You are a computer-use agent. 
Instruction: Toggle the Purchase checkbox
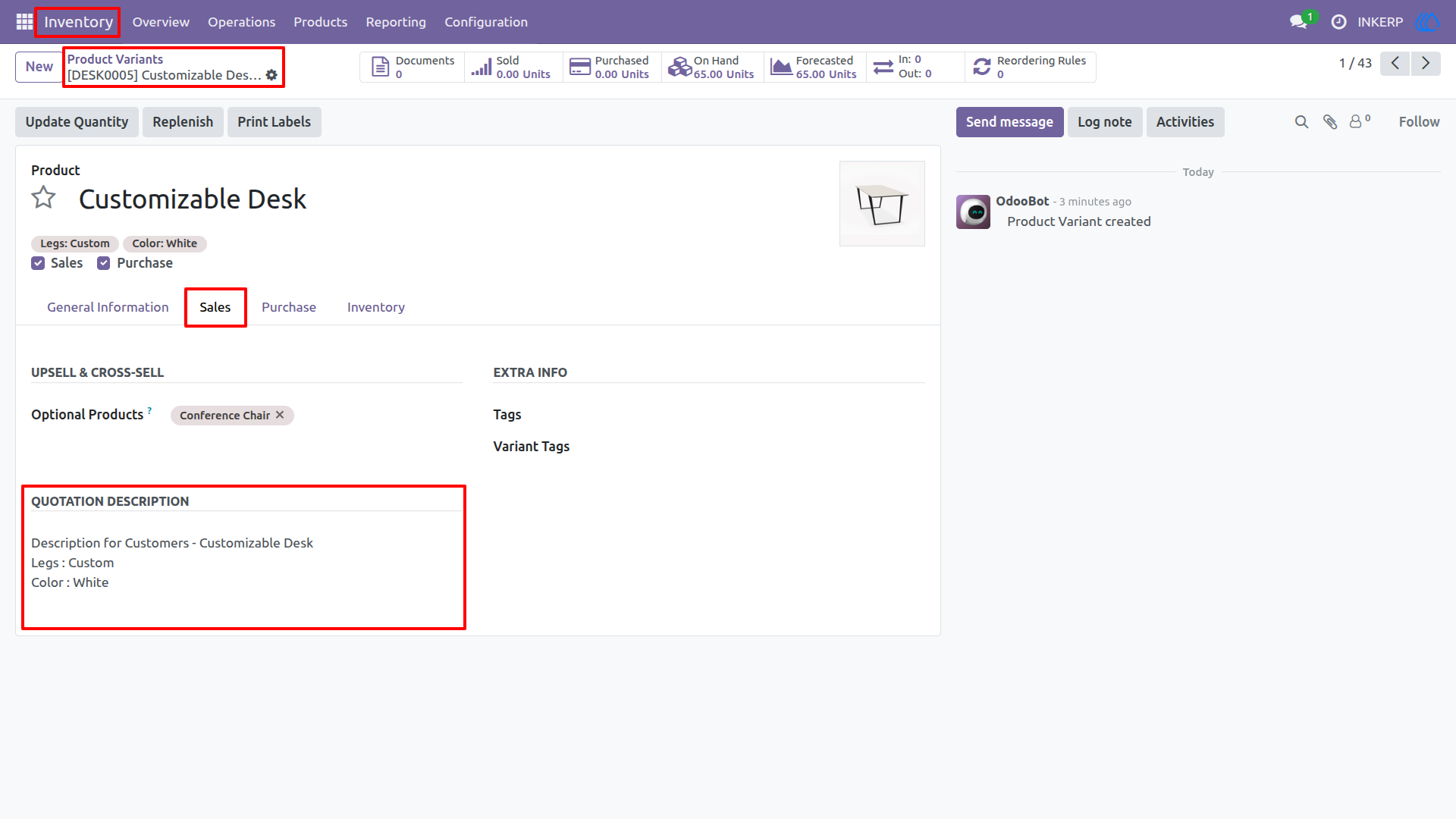[x=104, y=263]
